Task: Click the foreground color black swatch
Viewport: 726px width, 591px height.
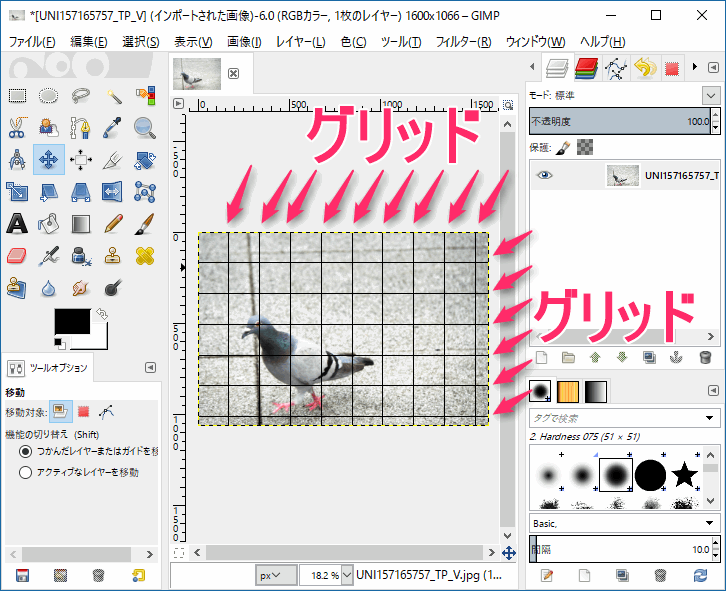Action: pos(72,321)
